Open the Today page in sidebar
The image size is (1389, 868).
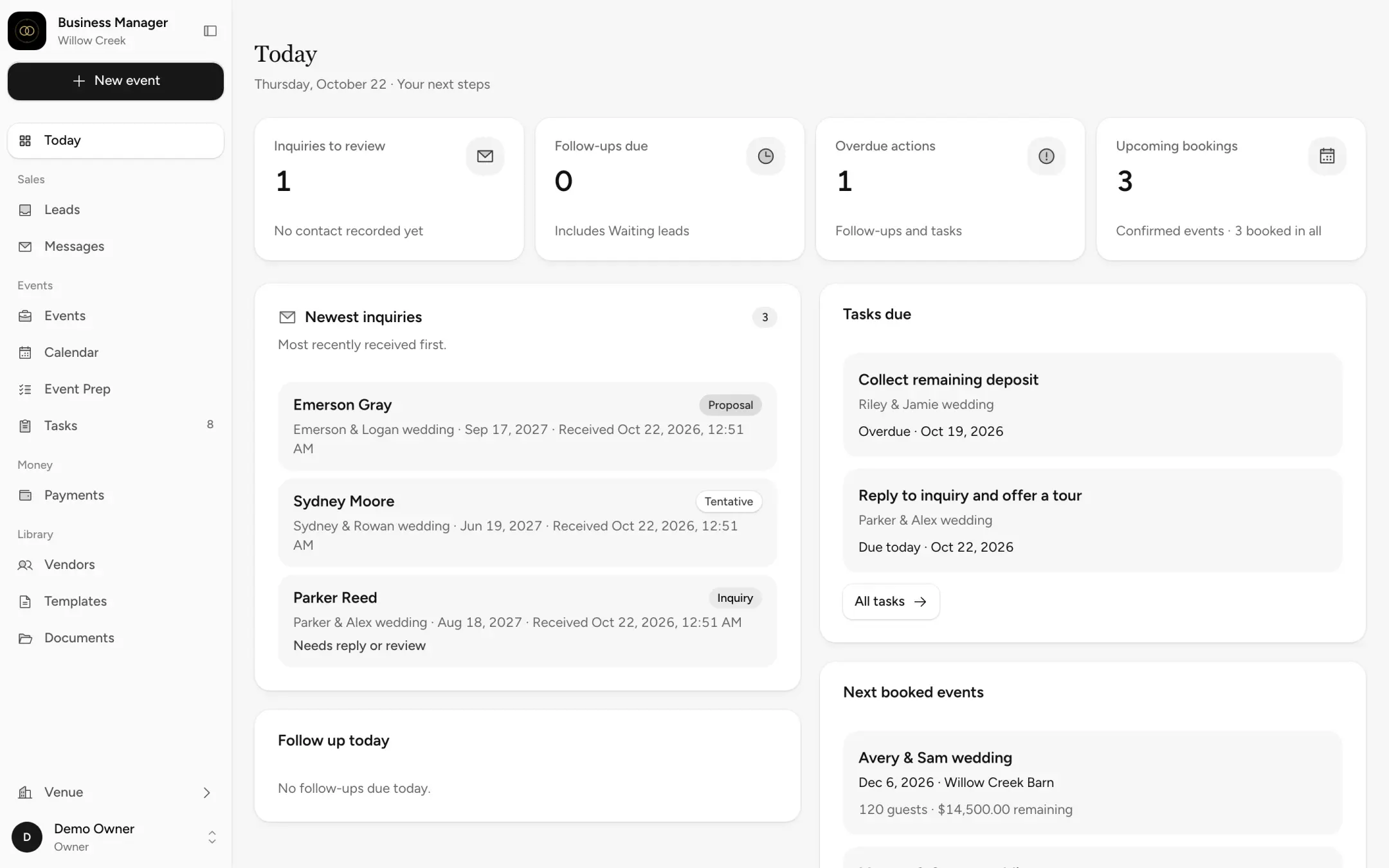coord(116,141)
